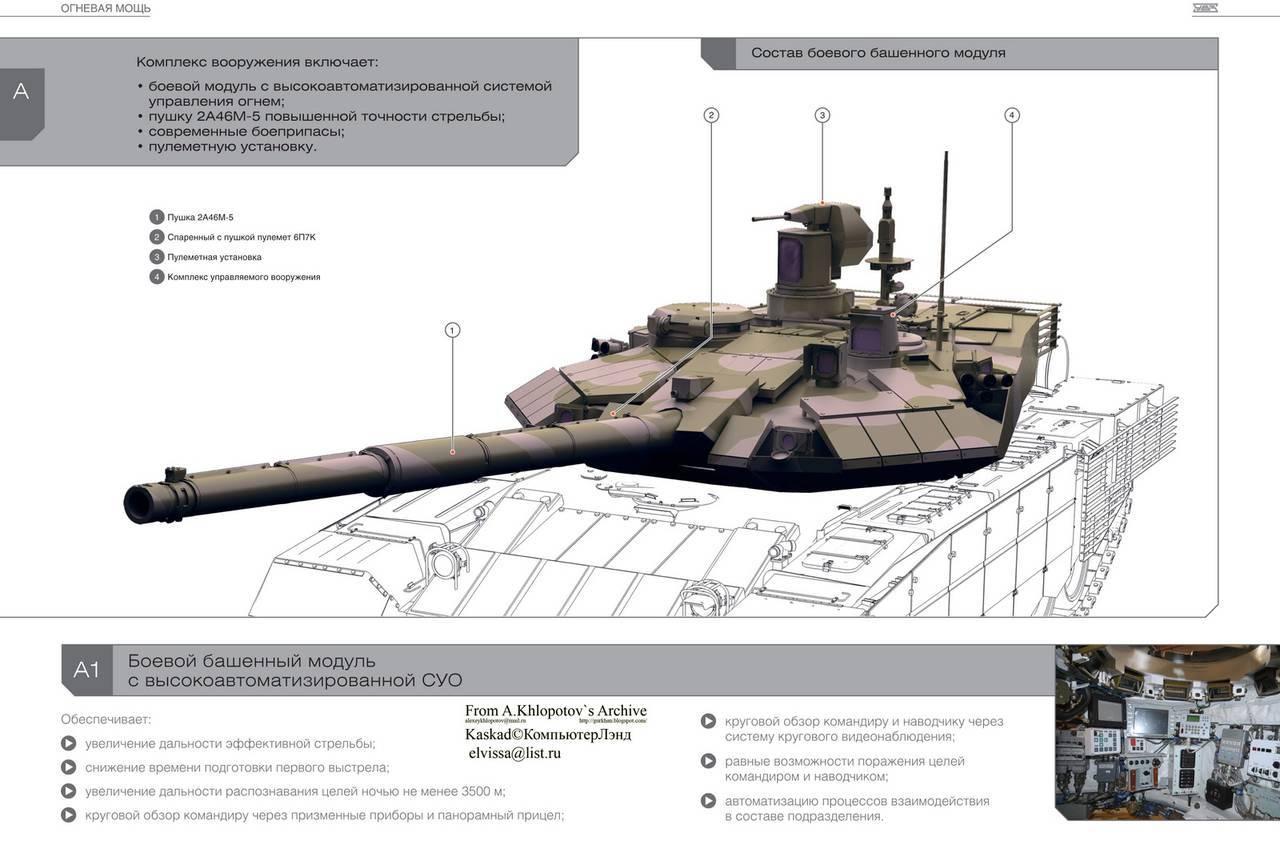Click the text 'в составе подразделения.'
This screenshot has width=1280, height=861.
[804, 816]
